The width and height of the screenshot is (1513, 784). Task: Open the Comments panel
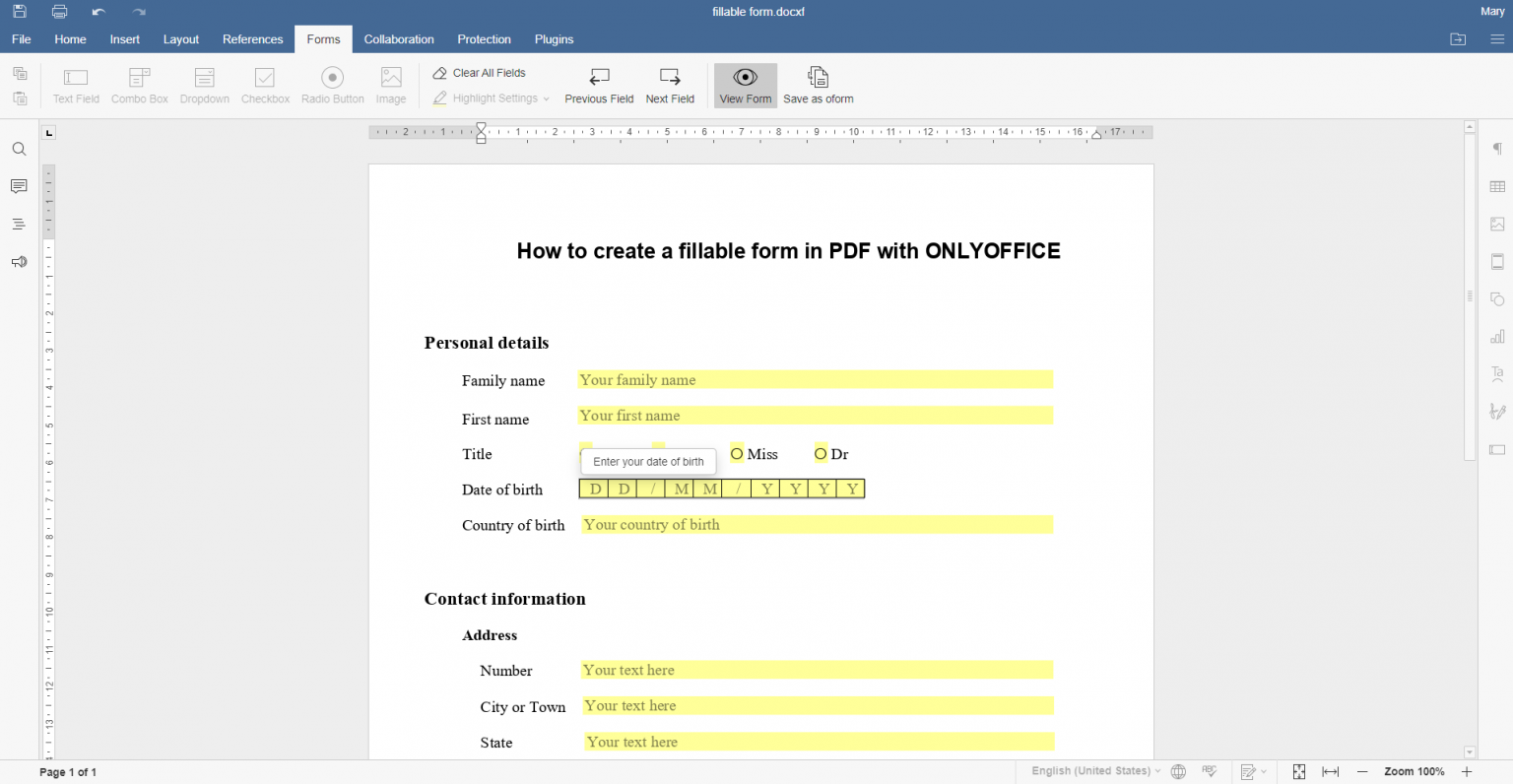coord(19,185)
